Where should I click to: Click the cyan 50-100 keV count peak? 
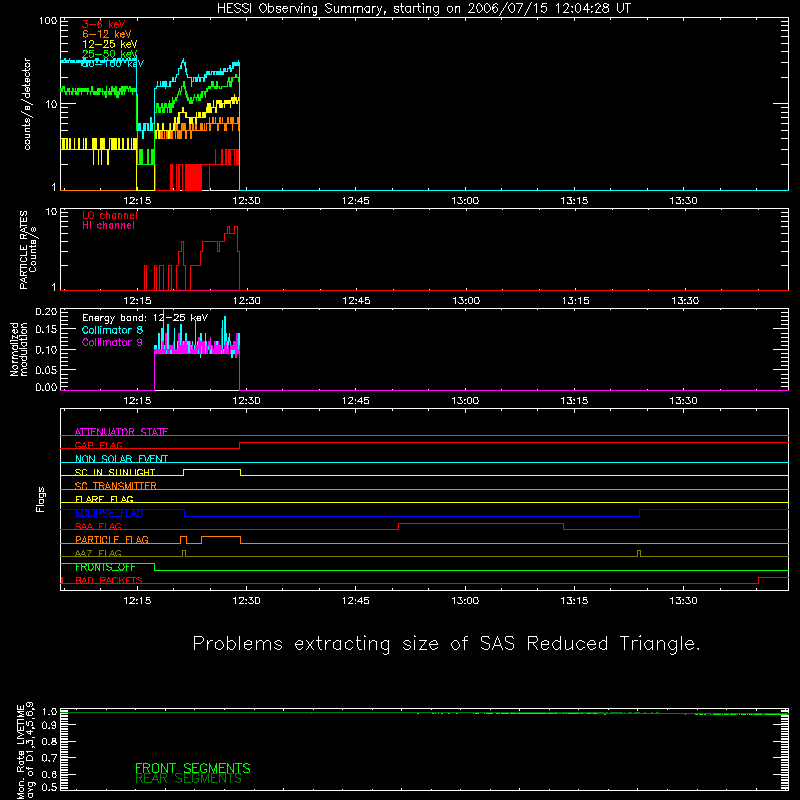184,62
